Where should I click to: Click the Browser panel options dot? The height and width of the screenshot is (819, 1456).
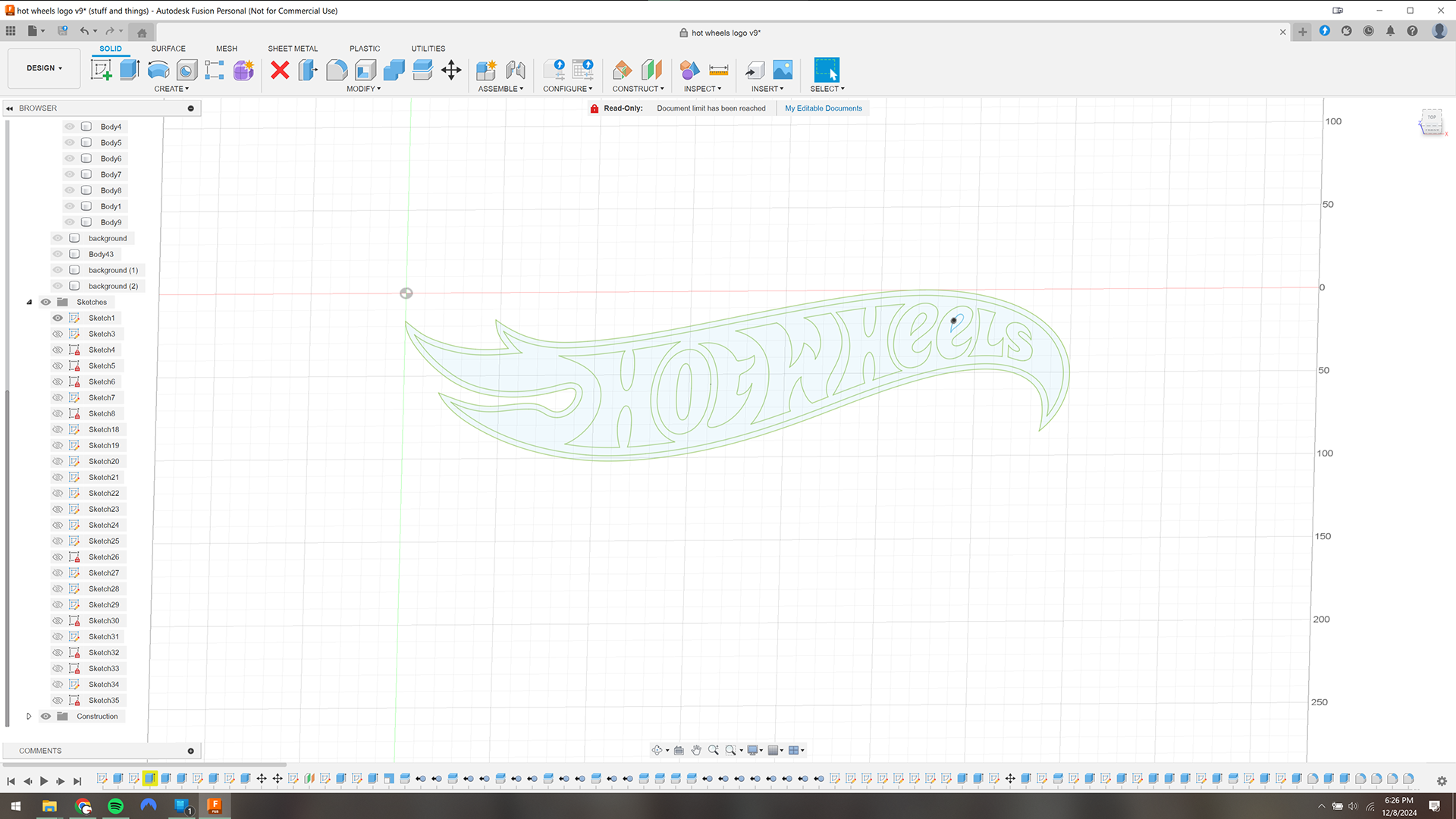(x=190, y=108)
